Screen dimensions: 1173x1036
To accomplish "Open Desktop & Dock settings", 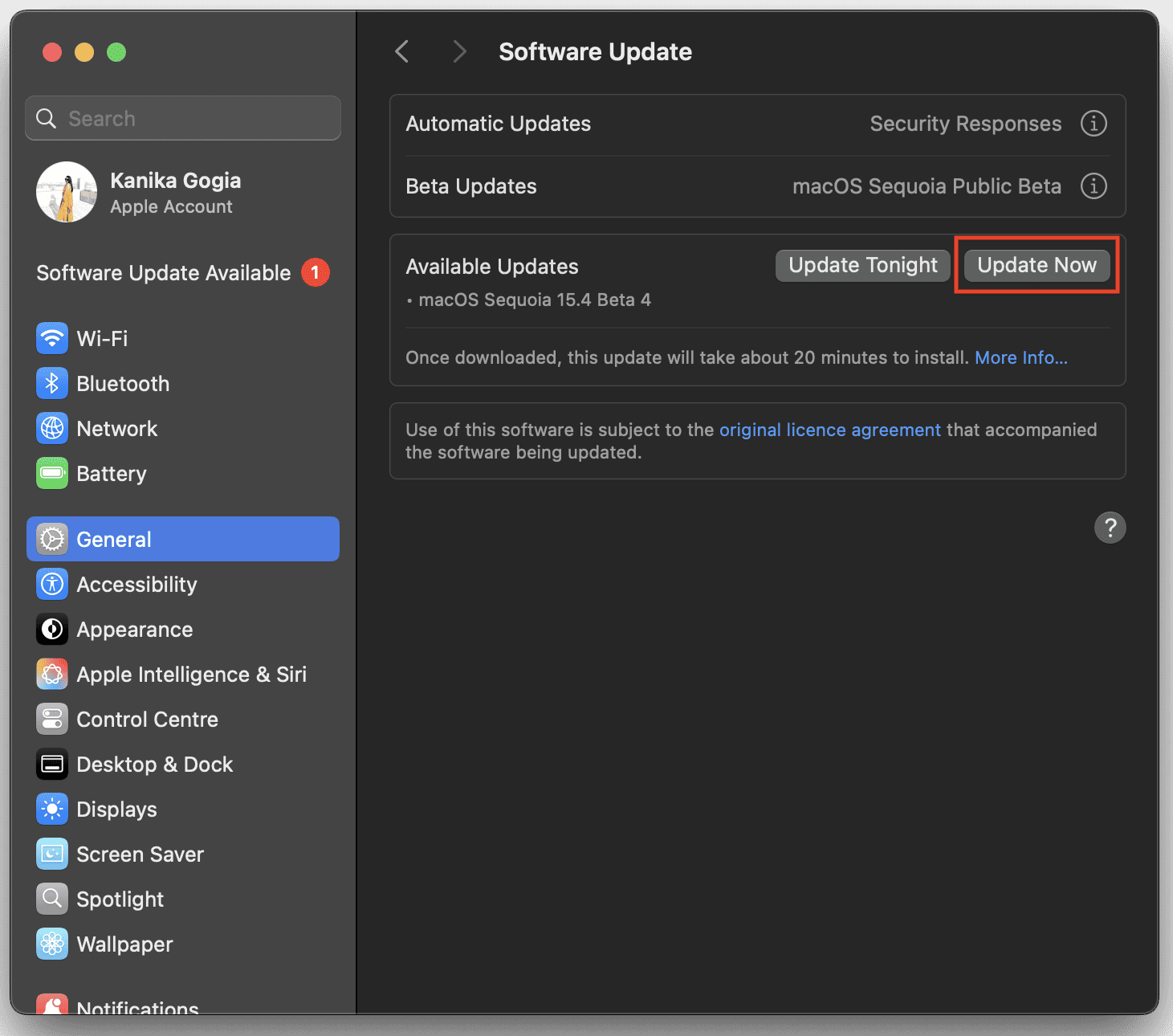I will click(x=154, y=764).
